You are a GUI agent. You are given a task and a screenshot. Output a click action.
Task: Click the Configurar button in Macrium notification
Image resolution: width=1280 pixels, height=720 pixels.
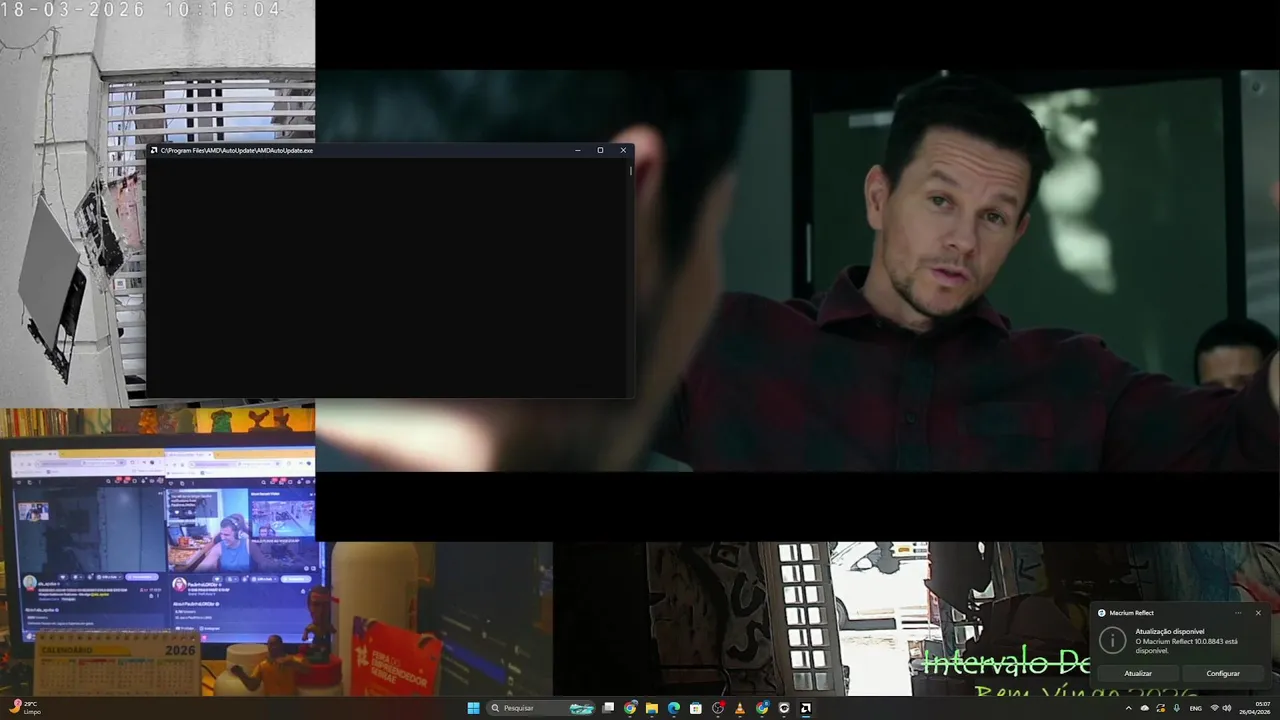tap(1222, 673)
